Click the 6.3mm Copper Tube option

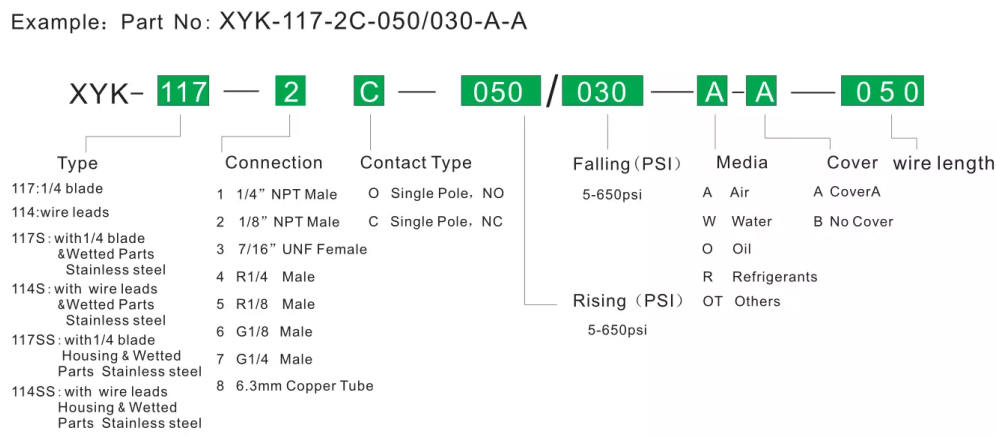[295, 386]
